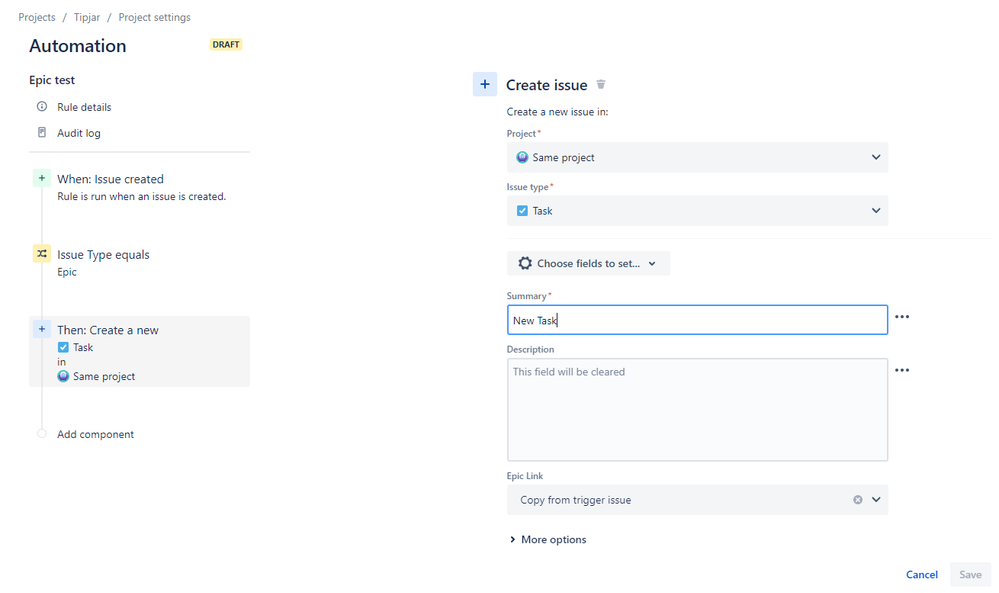Open the Choose fields to set dropdown
Screen dimensions: 999x593
click(588, 263)
